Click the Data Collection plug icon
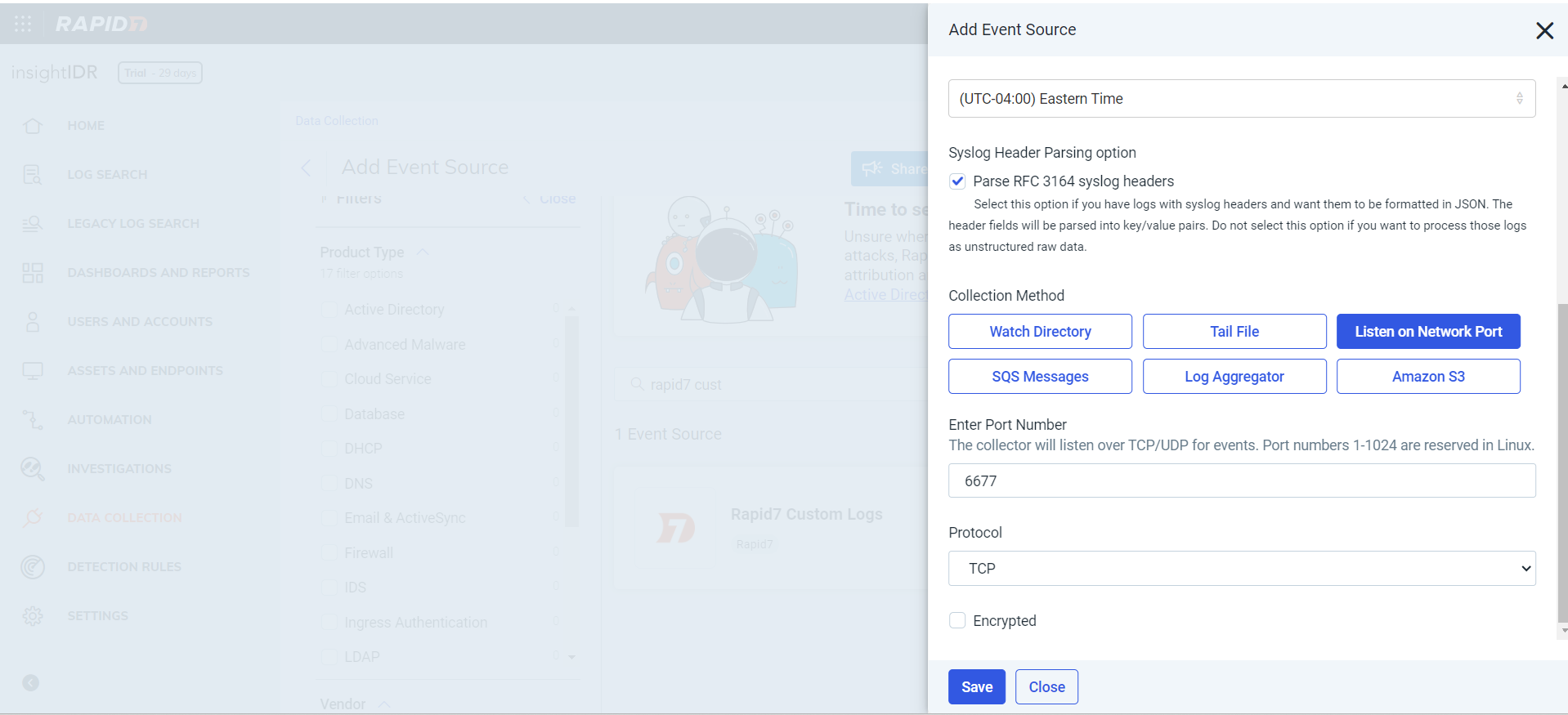1568x715 pixels. (33, 518)
